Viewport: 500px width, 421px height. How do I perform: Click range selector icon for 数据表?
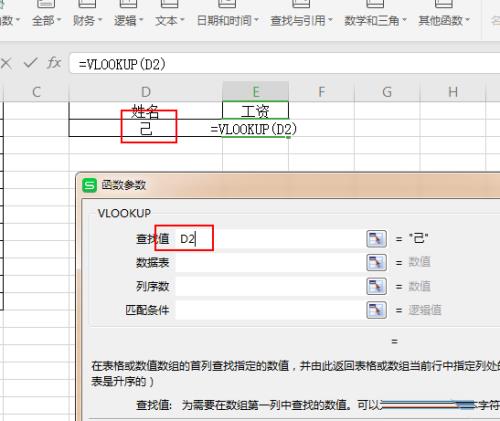tap(376, 263)
